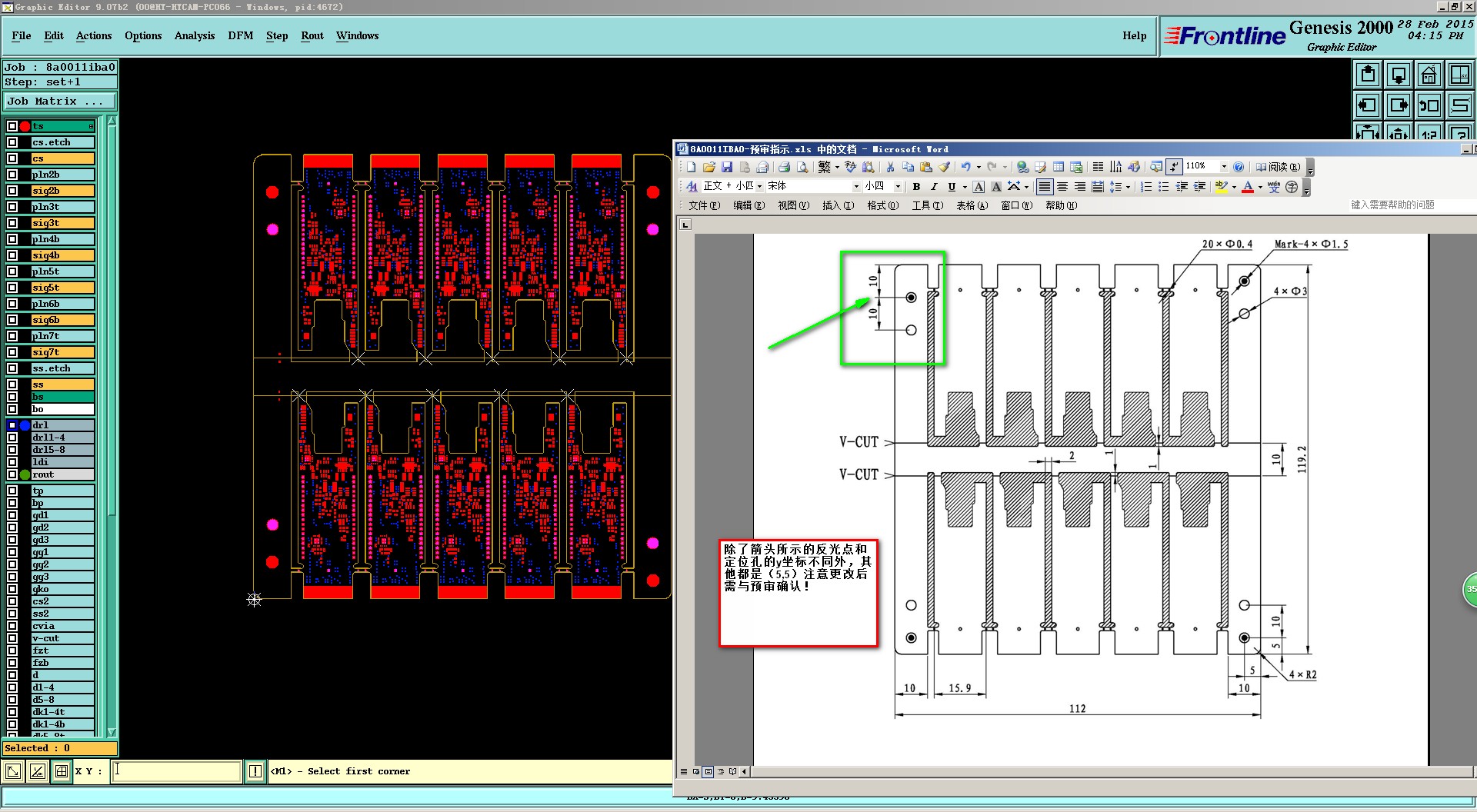The image size is (1477, 812).
Task: Toggle the checkbox for the ss.etch layer
Action: [12, 368]
